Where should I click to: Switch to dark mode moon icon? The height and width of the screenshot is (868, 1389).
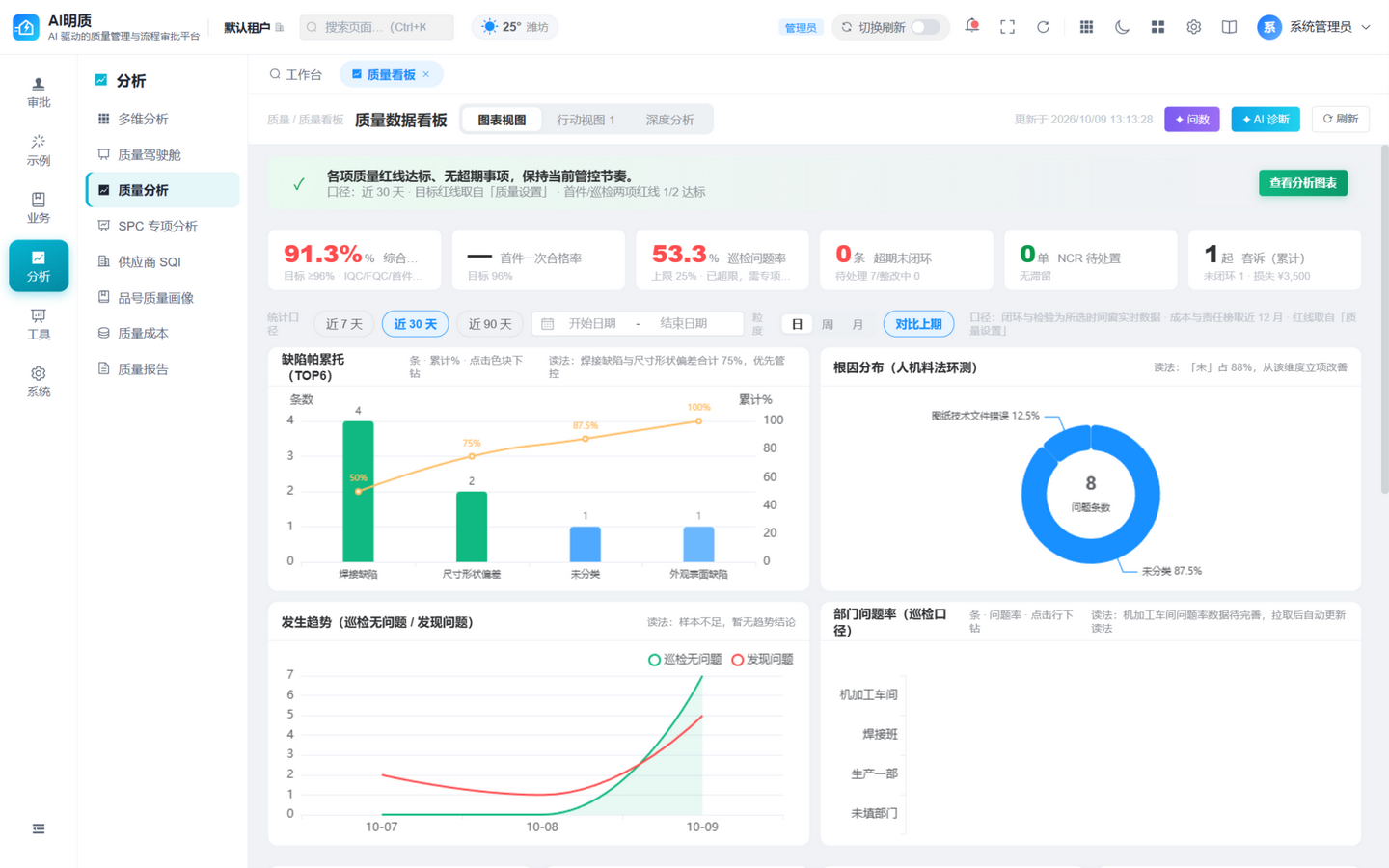pyautogui.click(x=1122, y=27)
